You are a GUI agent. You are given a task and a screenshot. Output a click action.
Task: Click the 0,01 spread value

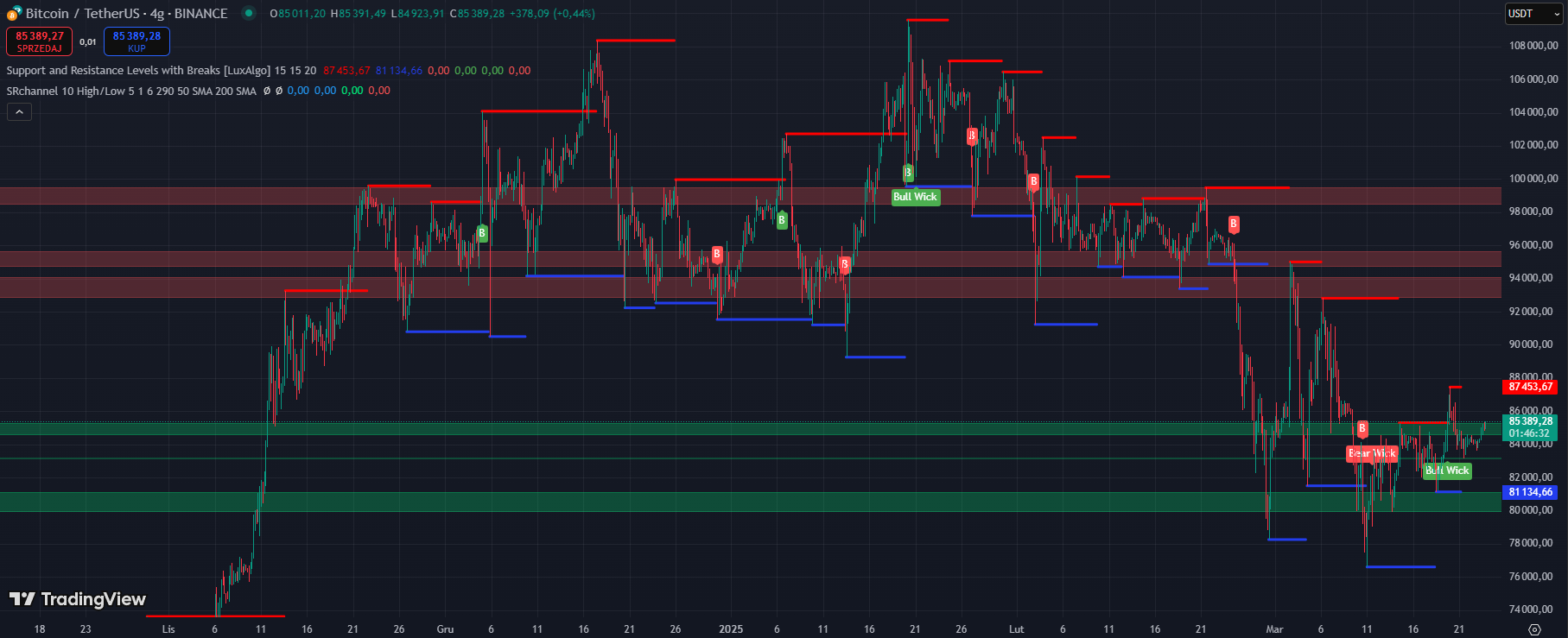88,41
